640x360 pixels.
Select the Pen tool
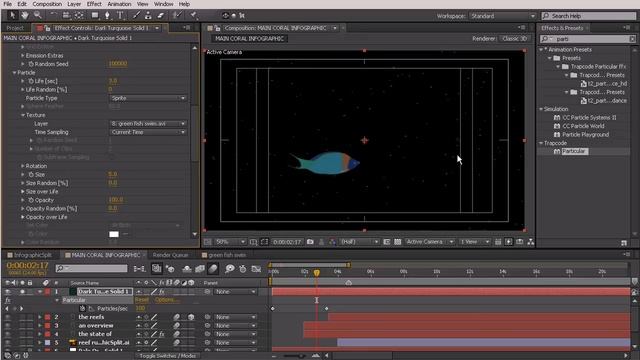pyautogui.click(x=107, y=16)
